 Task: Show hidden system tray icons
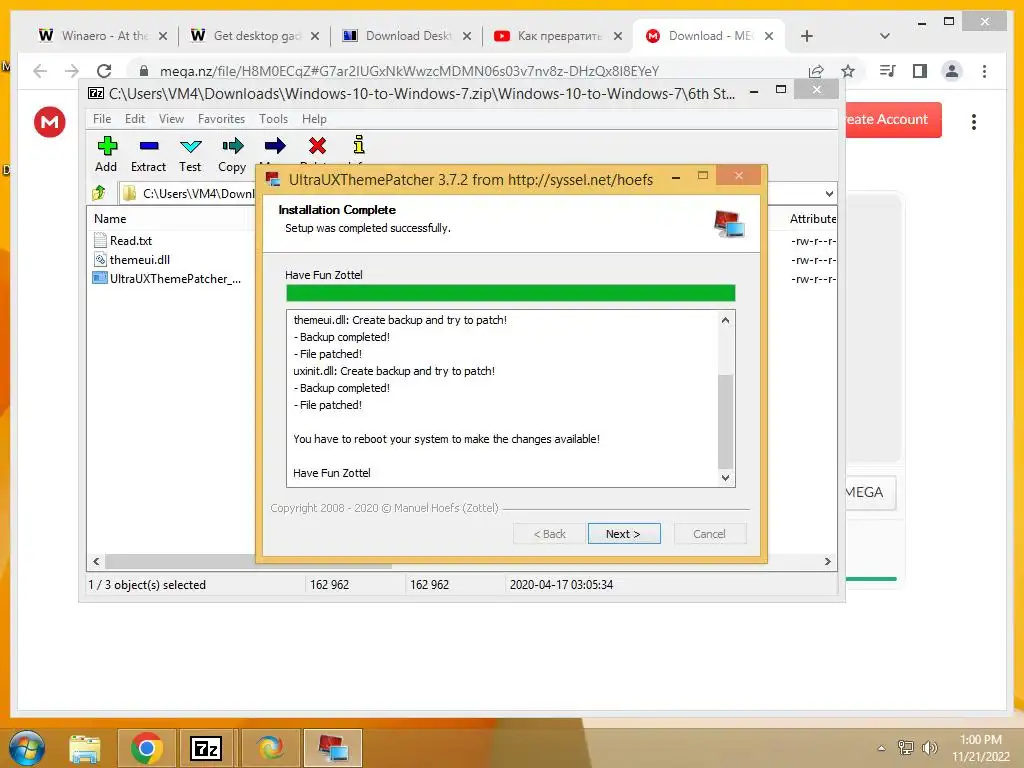[882, 748]
